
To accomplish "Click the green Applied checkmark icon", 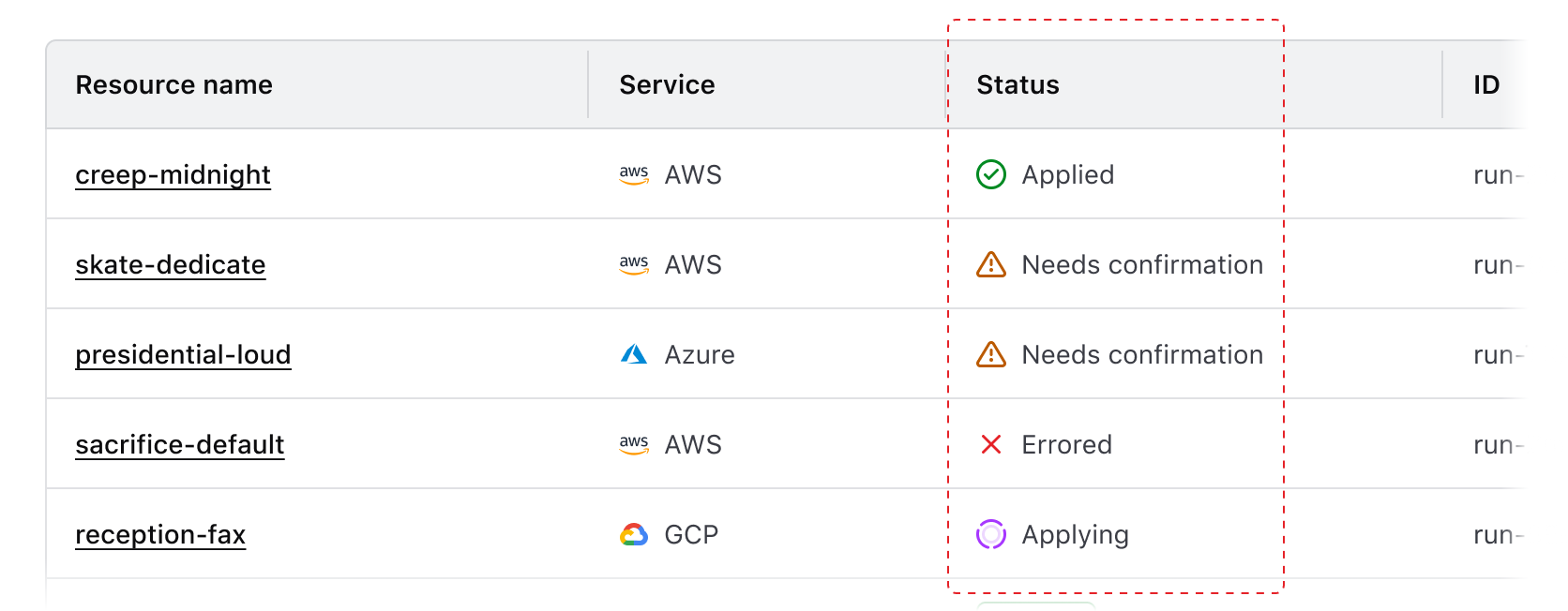I will coord(991,174).
